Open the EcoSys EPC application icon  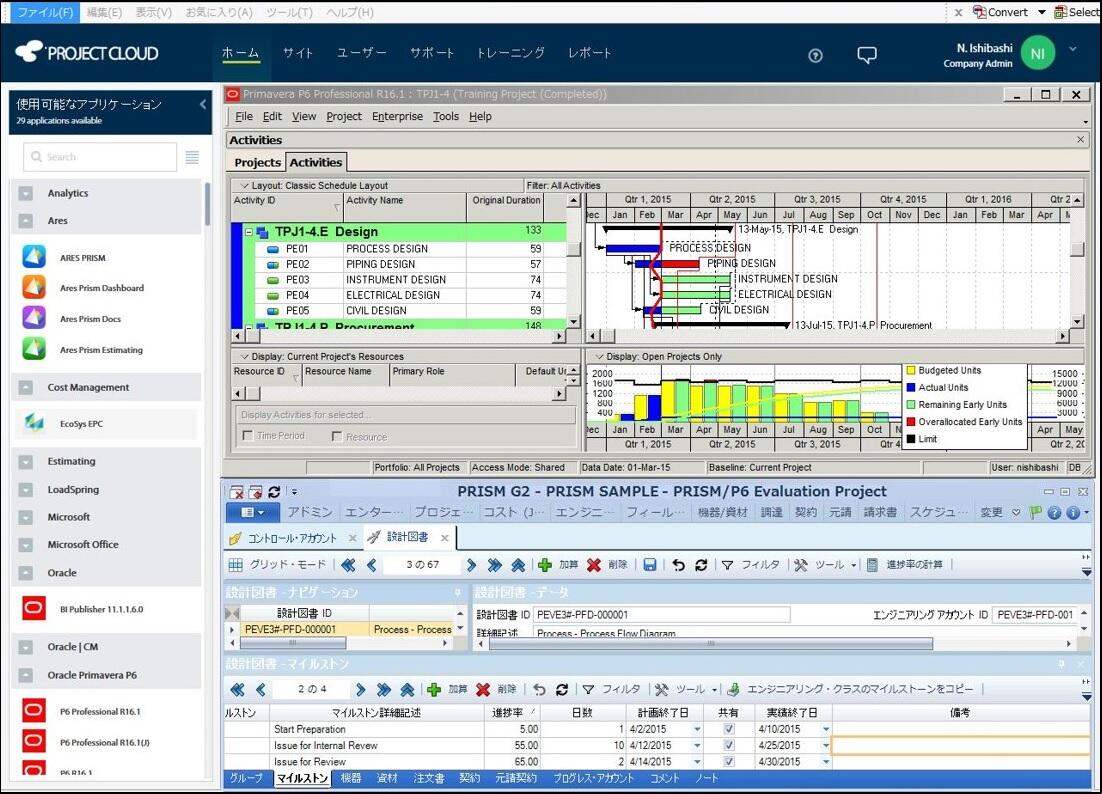pos(34,423)
